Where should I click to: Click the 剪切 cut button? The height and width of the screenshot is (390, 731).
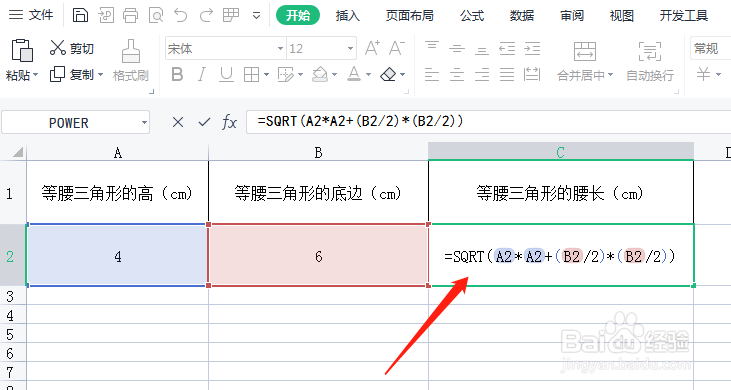point(72,48)
